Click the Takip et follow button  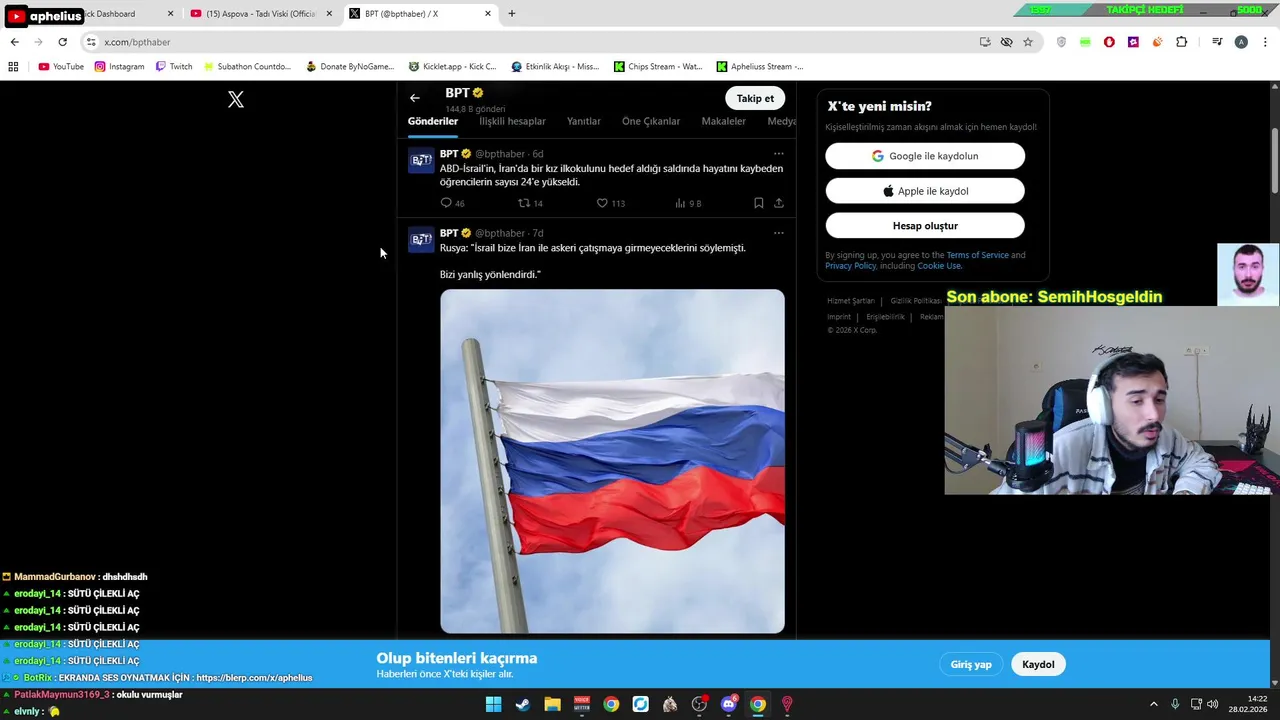pyautogui.click(x=755, y=98)
